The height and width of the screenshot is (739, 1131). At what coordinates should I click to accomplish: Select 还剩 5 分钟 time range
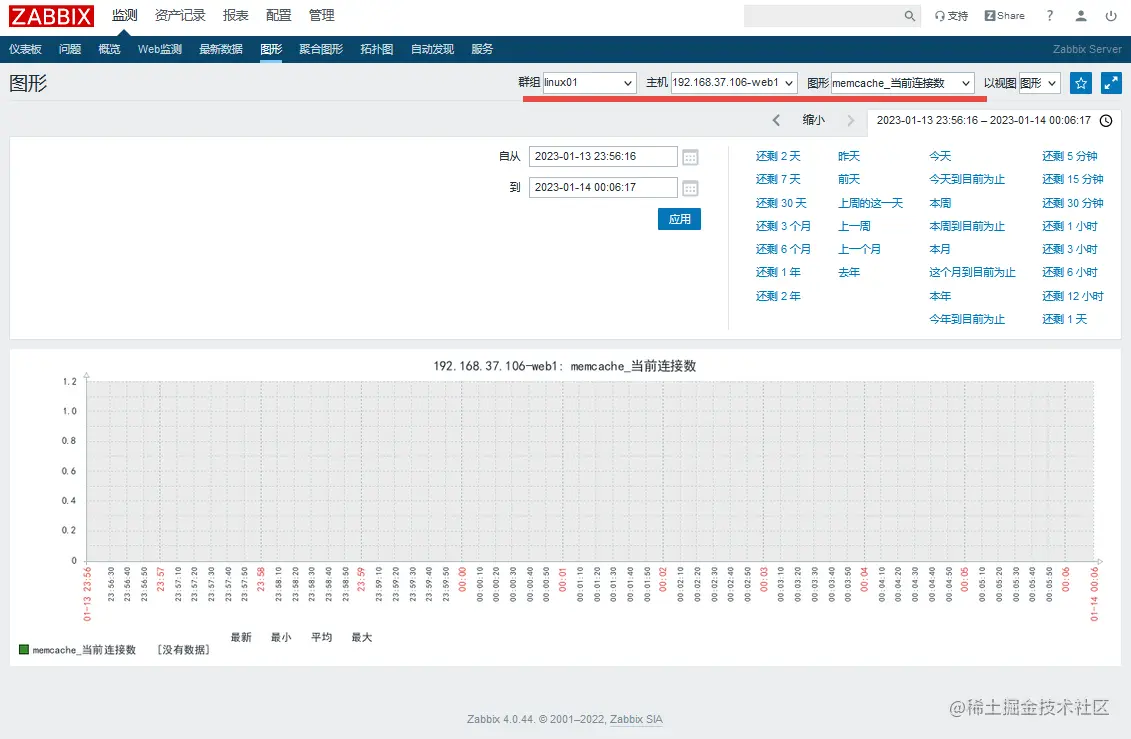click(1070, 156)
